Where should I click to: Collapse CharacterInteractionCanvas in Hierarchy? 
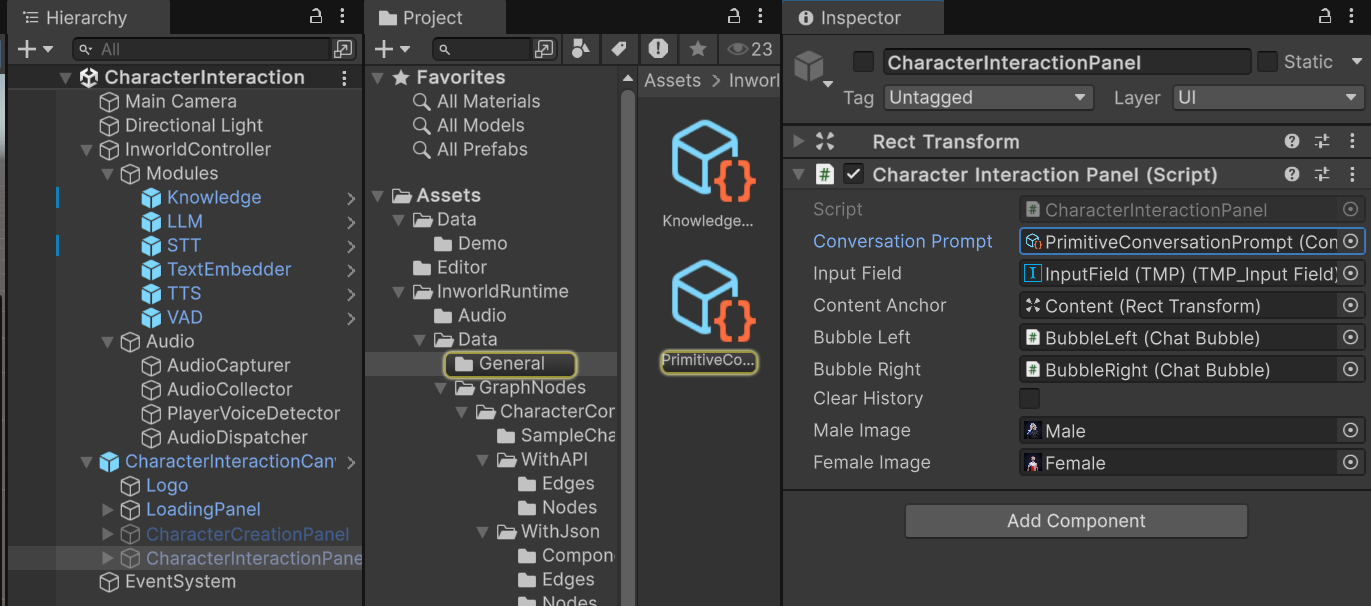87,462
